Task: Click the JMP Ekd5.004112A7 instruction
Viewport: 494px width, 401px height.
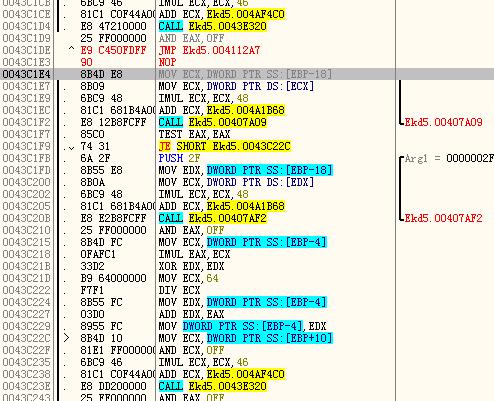Action: tap(209, 50)
